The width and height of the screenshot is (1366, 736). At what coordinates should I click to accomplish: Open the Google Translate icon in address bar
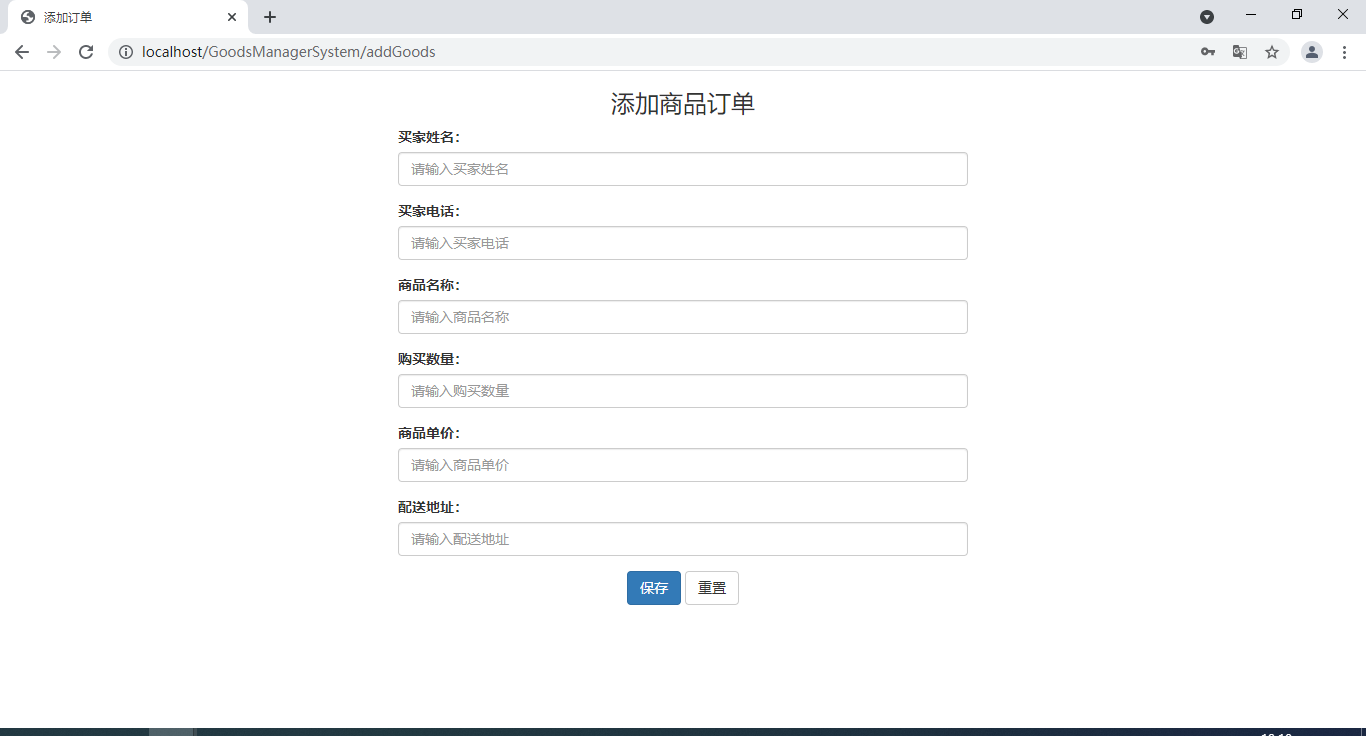[1240, 52]
